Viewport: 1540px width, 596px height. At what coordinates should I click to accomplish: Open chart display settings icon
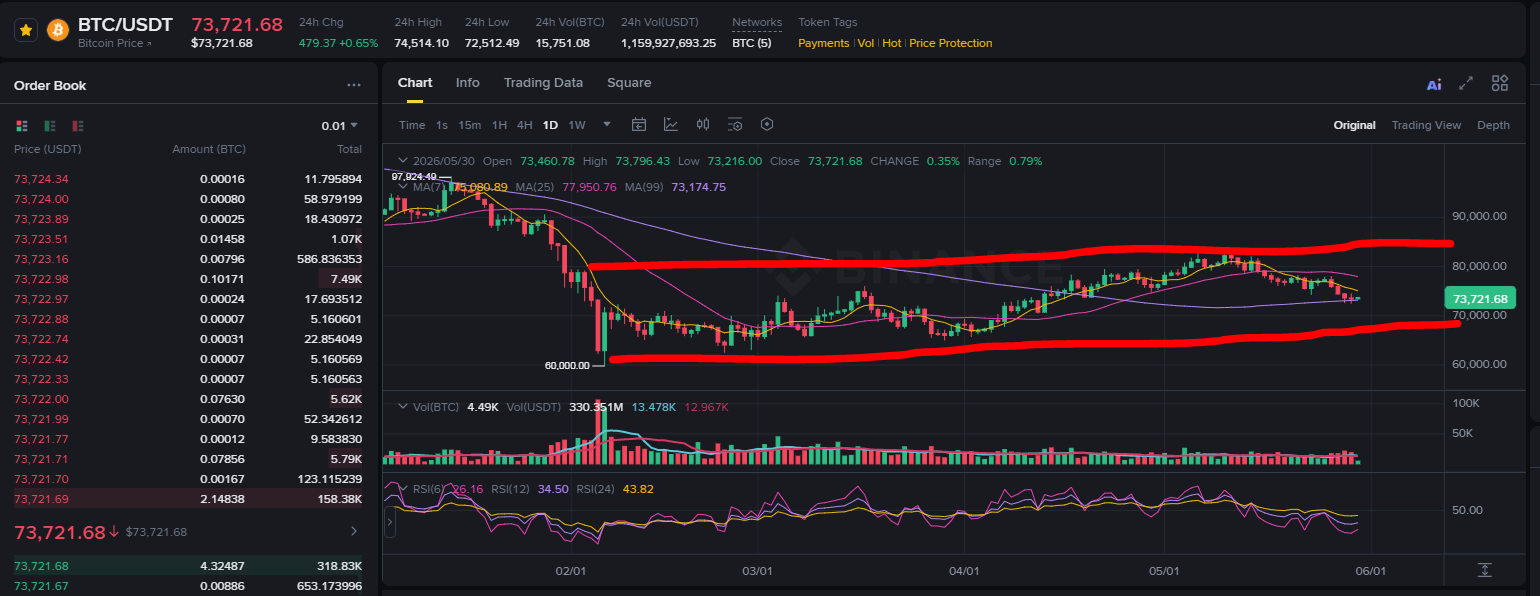click(735, 125)
